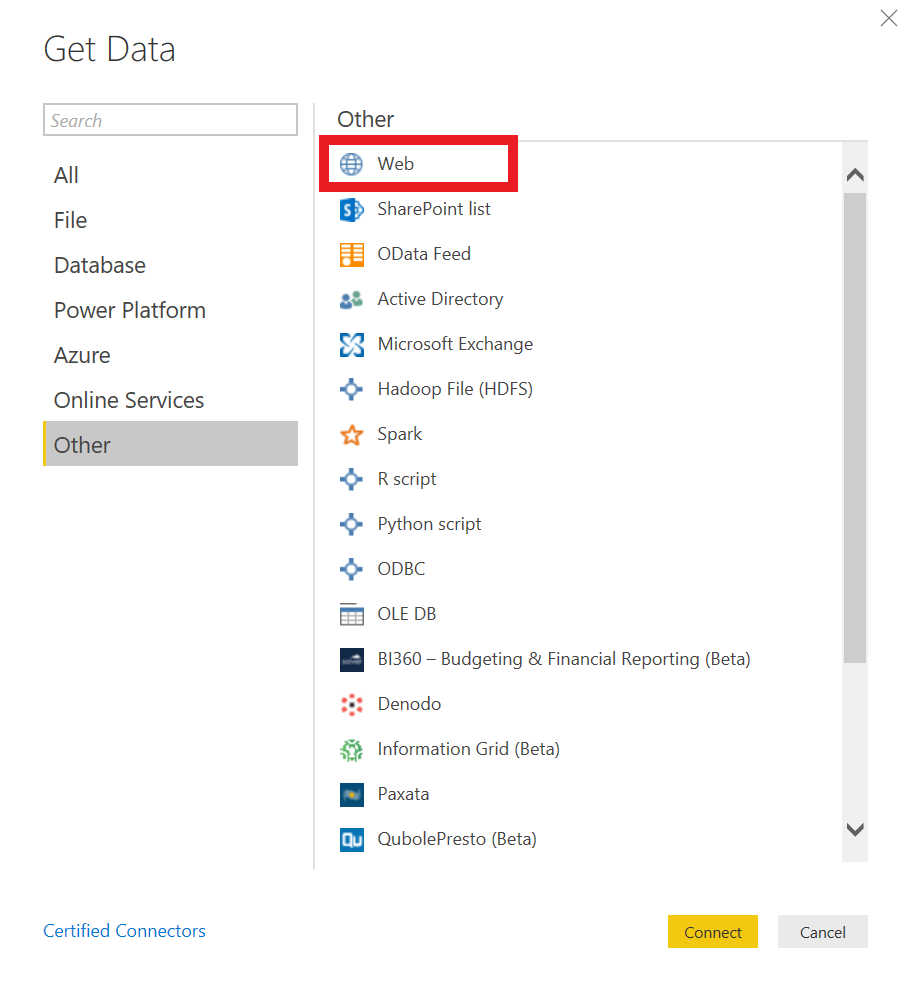The image size is (908, 988).
Task: Click the ODBC connector icon
Action: pos(351,570)
